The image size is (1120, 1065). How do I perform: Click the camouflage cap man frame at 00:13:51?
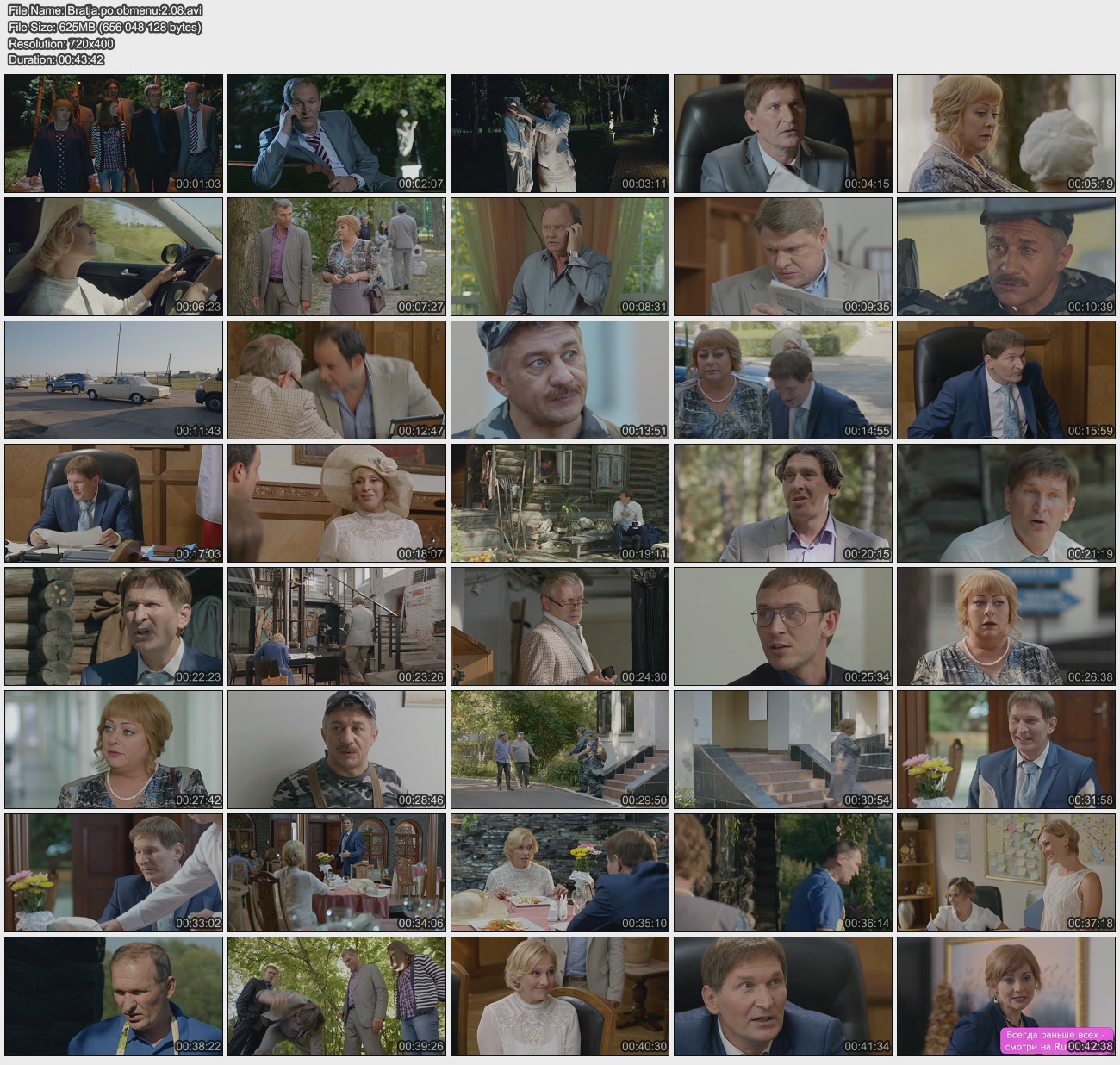560,380
